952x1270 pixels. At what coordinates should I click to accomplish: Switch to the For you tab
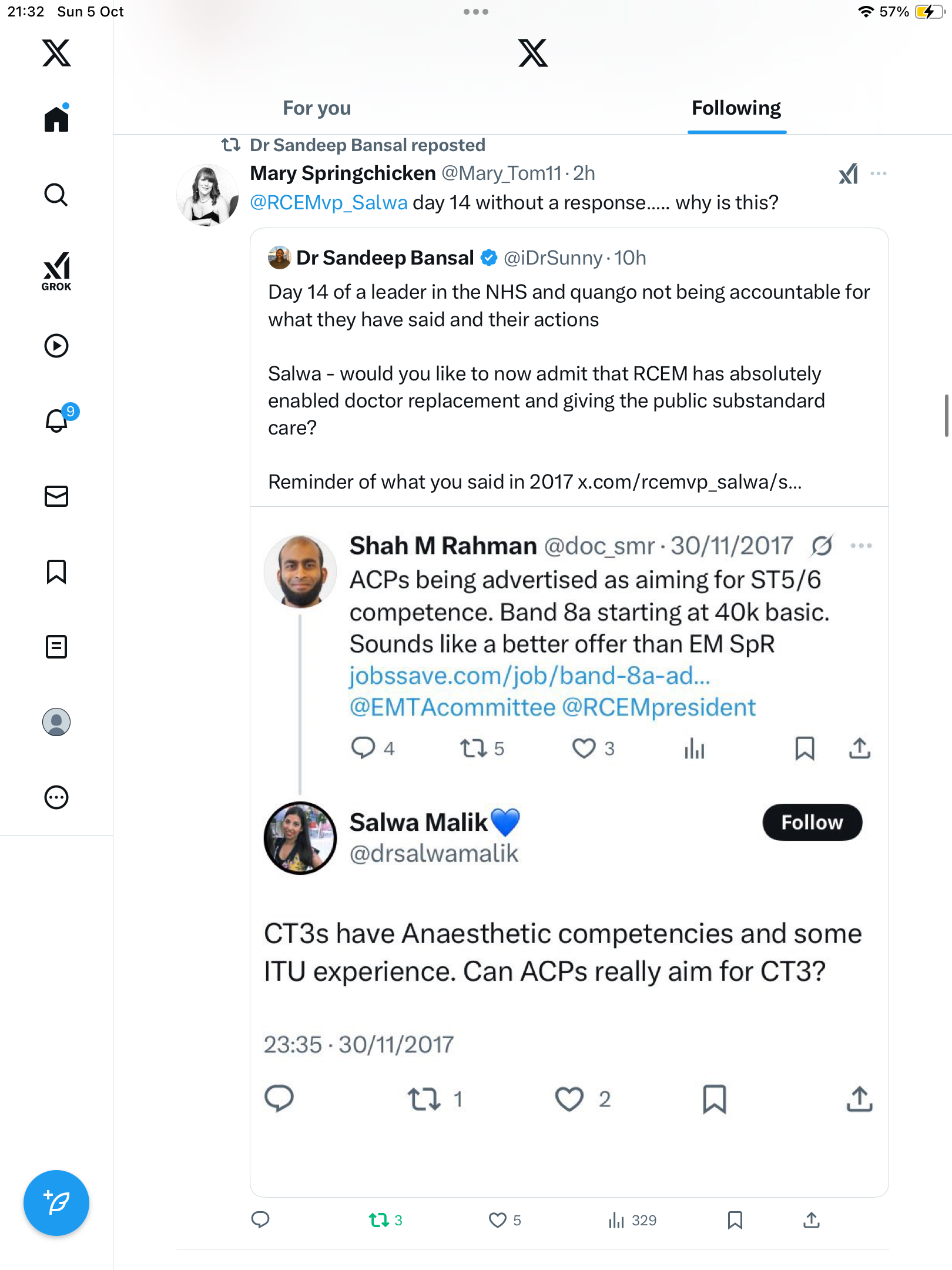click(317, 108)
